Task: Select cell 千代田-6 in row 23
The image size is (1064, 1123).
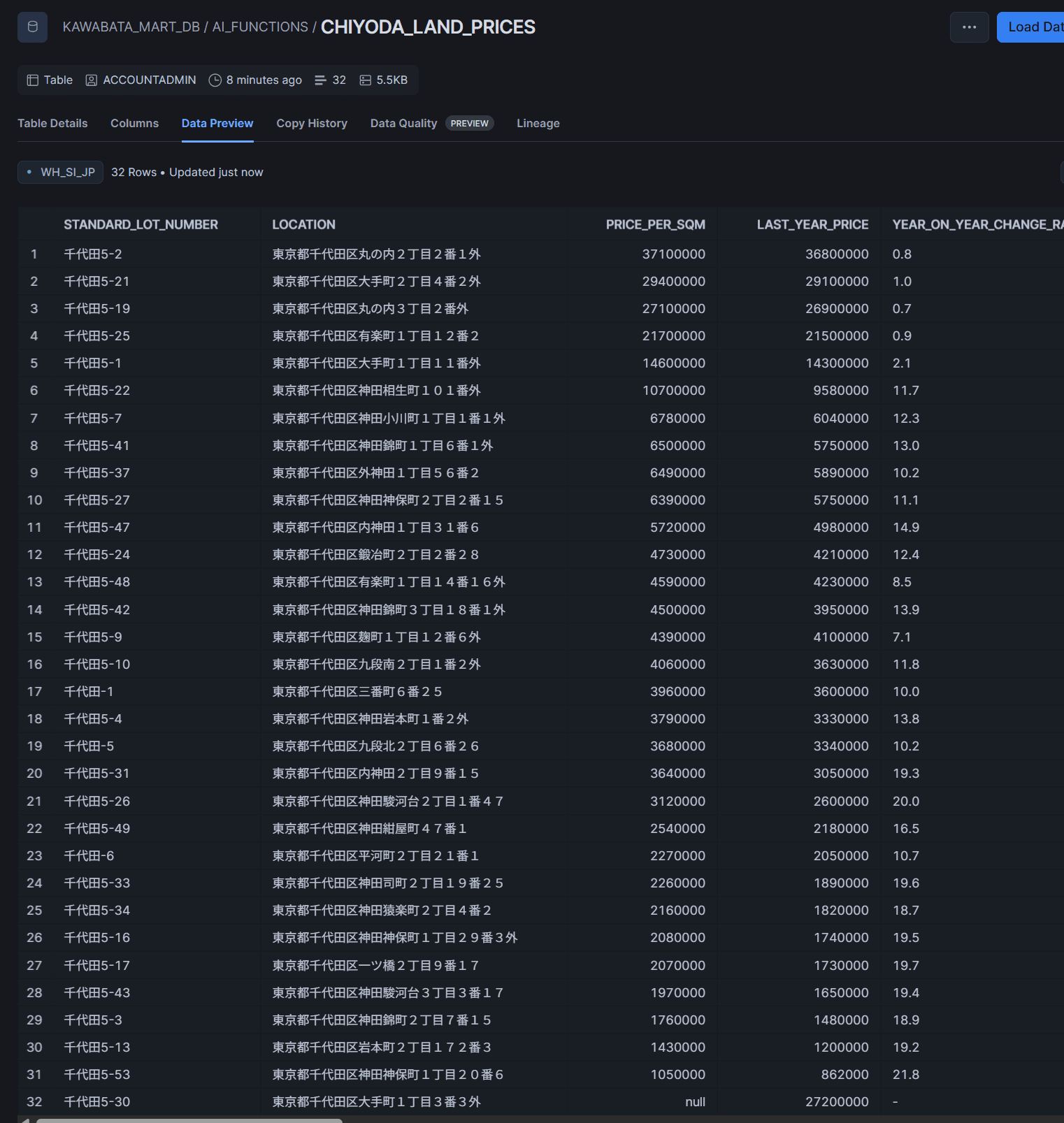Action: 89,855
